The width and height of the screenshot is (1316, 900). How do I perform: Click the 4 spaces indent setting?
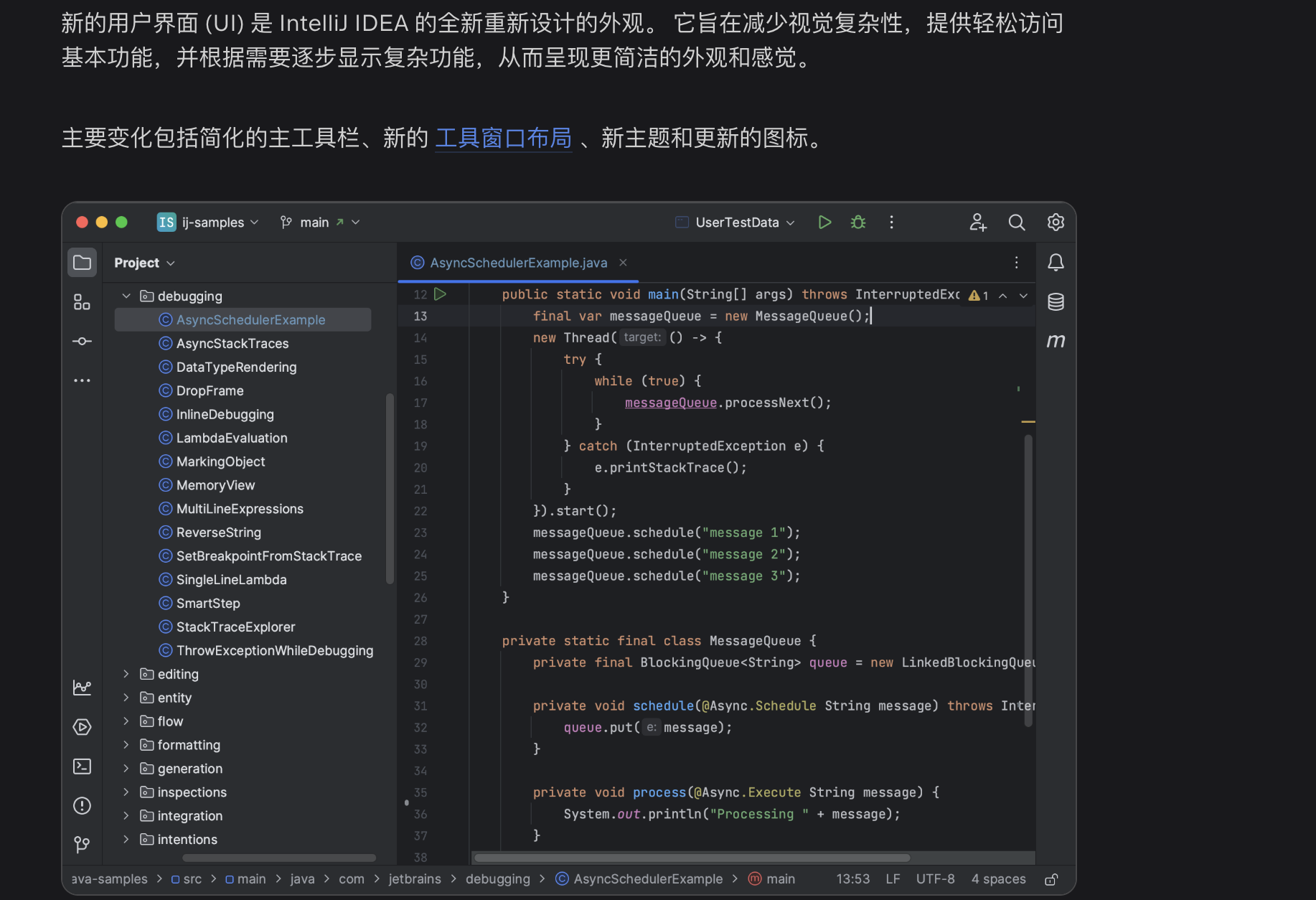(x=998, y=879)
